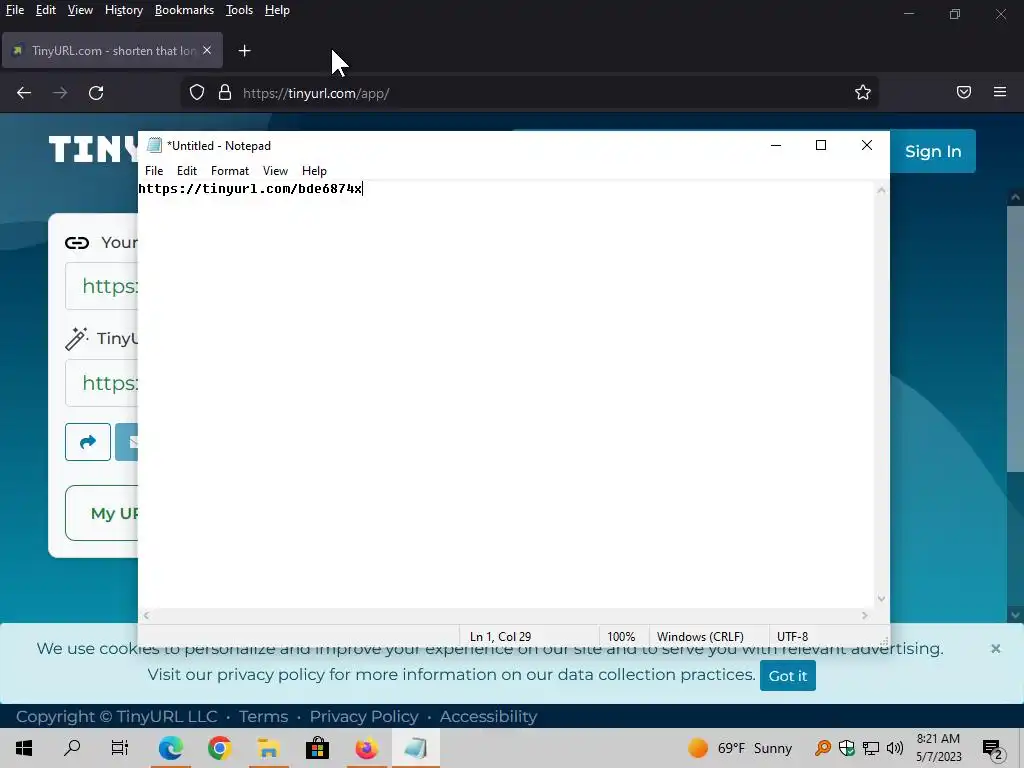Click Notepad vertical scrollbar down arrow
Image resolution: width=1024 pixels, height=768 pixels.
881,599
